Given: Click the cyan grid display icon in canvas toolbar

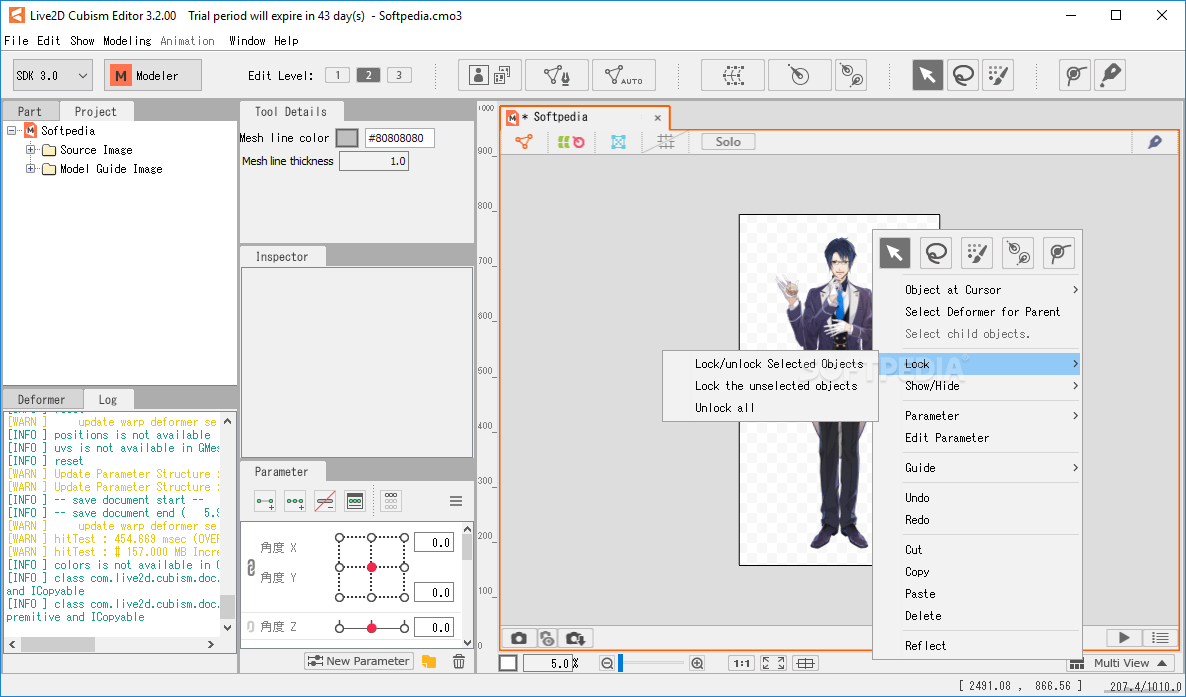Looking at the screenshot, I should tap(618, 142).
